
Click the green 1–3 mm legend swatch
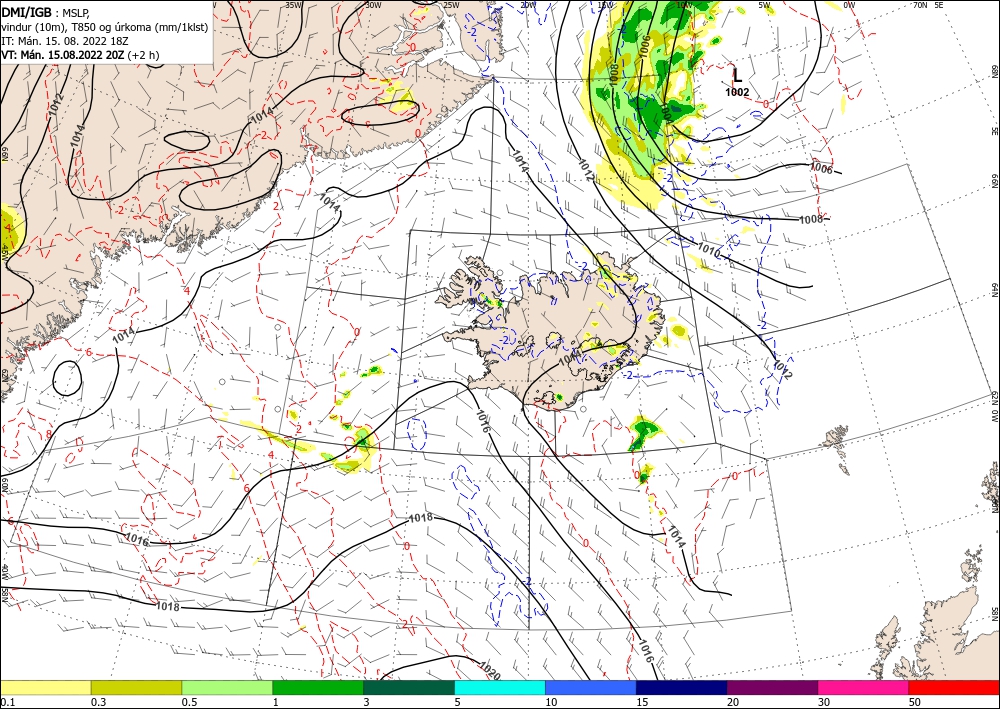pyautogui.click(x=318, y=687)
